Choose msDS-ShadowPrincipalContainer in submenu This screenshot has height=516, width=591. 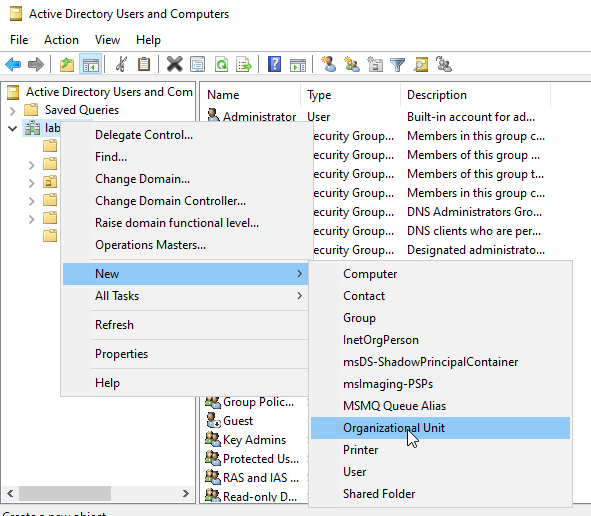(440, 362)
